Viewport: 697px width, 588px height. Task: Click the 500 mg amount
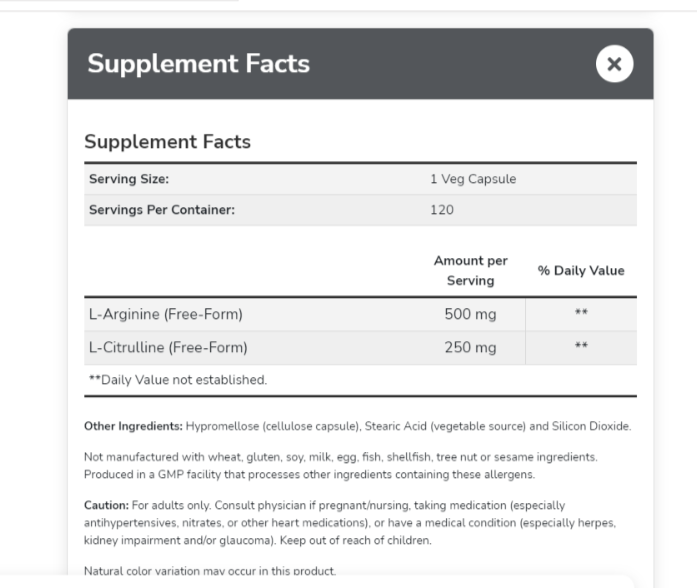tap(470, 314)
